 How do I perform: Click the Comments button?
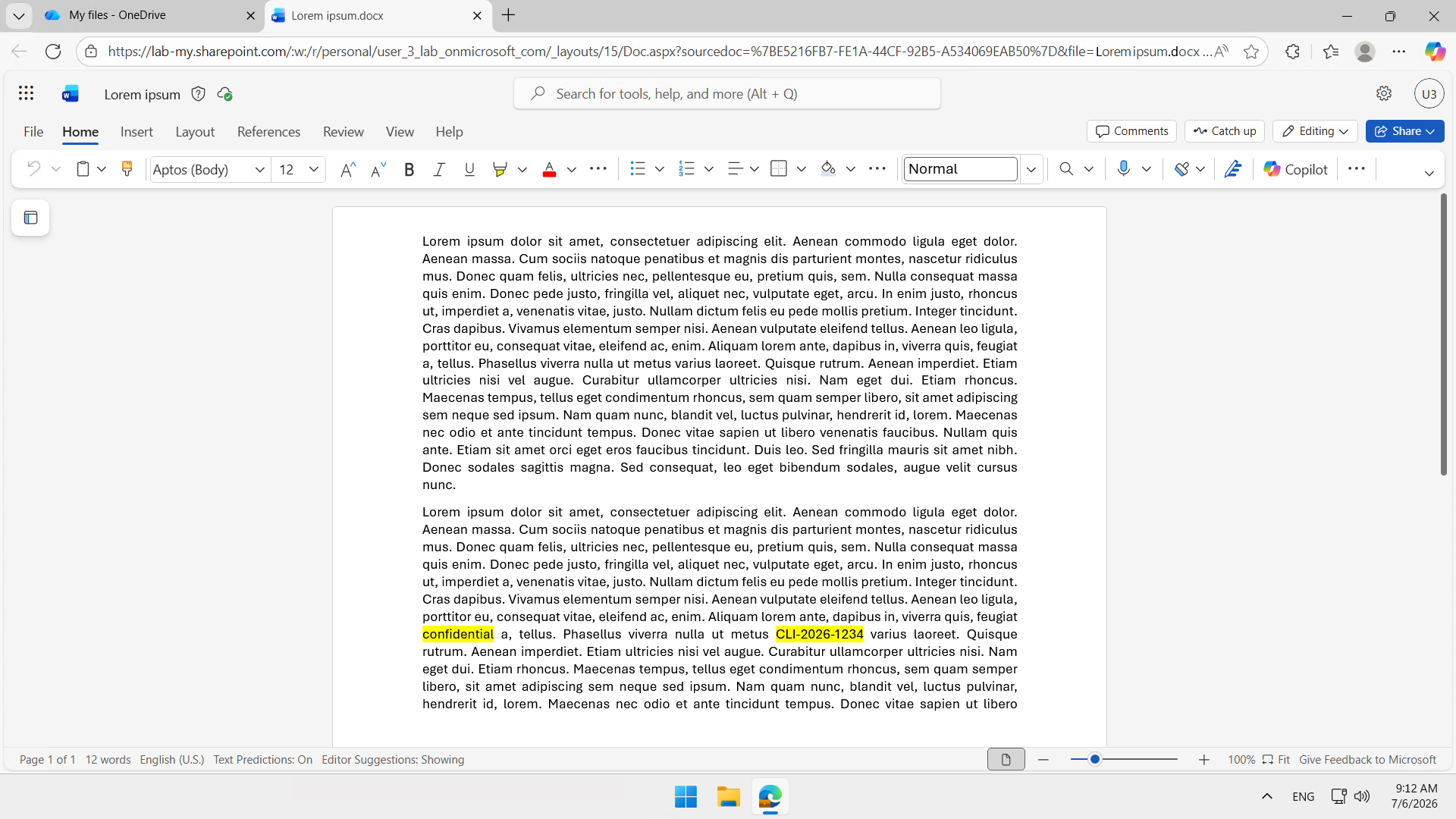click(x=1131, y=131)
